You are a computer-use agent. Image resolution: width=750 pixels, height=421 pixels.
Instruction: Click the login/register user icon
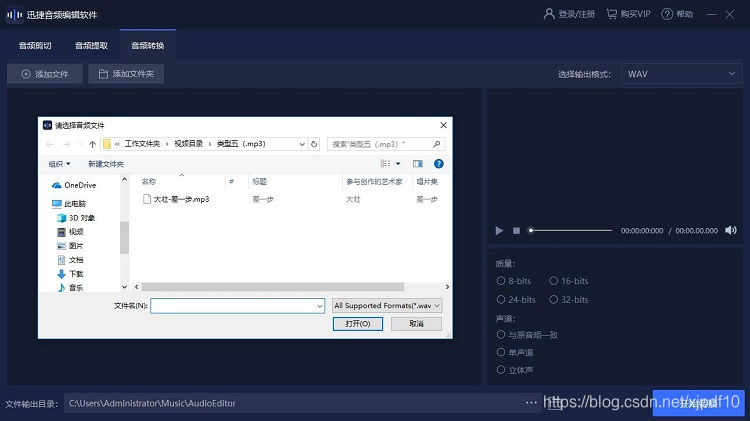point(549,14)
